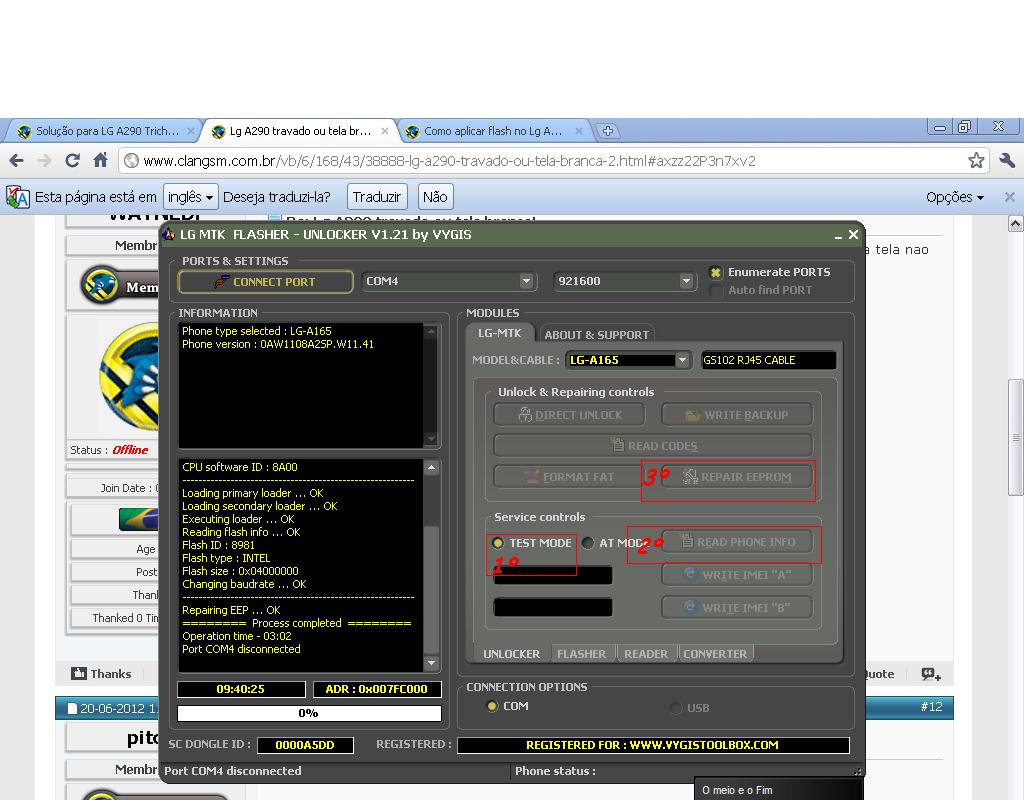The height and width of the screenshot is (800, 1024).
Task: Click the FORMAT FAT button
Action: coord(569,477)
